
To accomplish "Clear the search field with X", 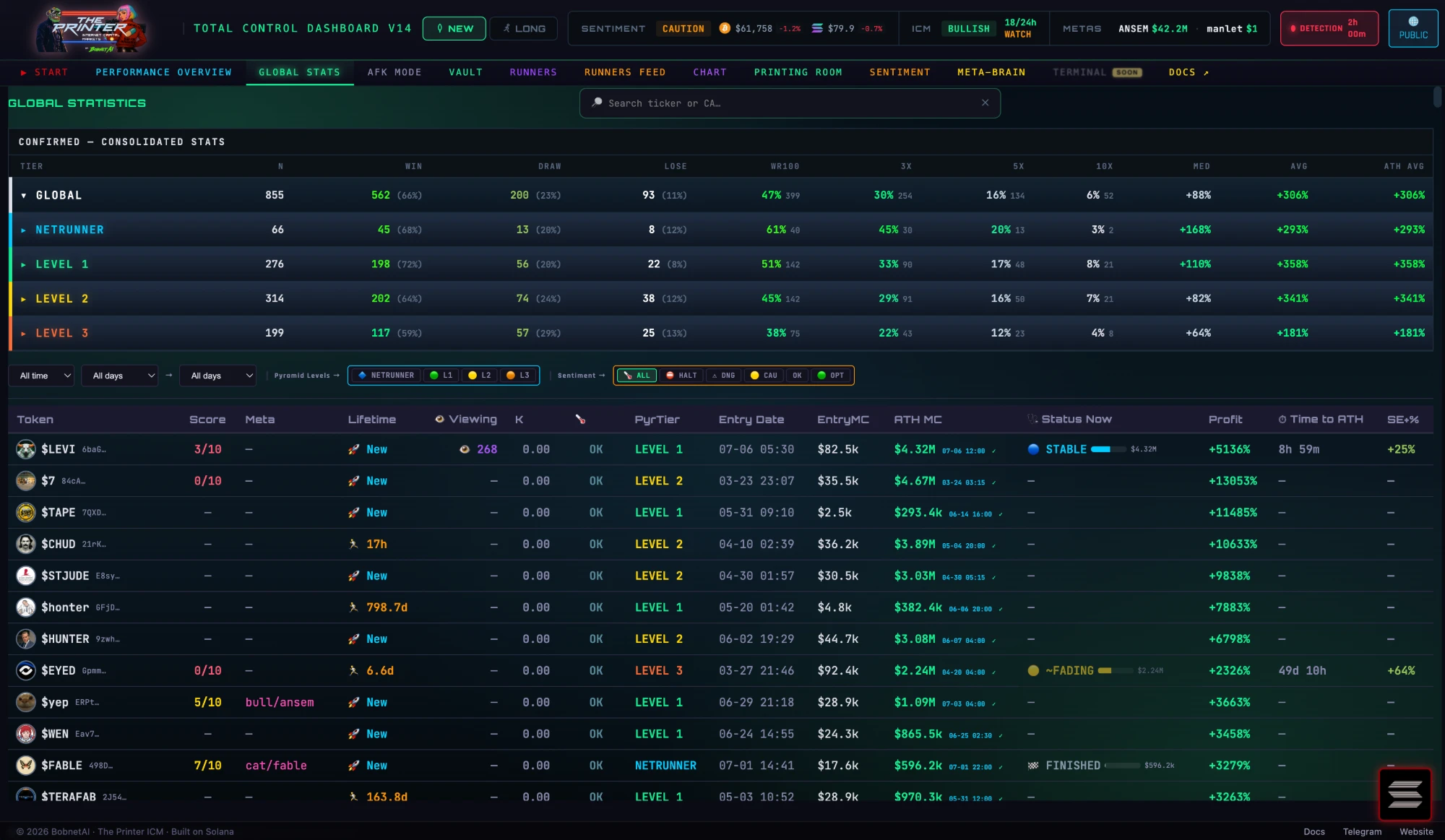I will coord(985,103).
